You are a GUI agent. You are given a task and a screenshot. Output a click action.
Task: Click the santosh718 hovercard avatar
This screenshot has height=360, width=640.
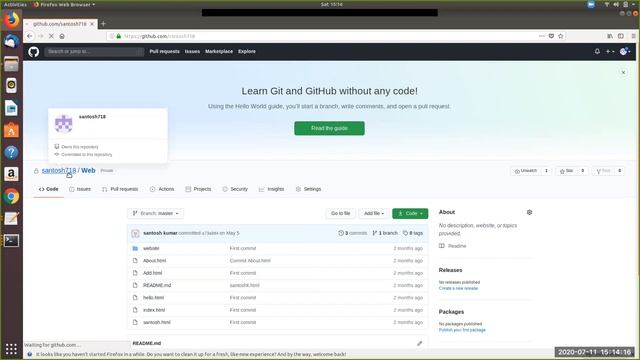[64, 124]
